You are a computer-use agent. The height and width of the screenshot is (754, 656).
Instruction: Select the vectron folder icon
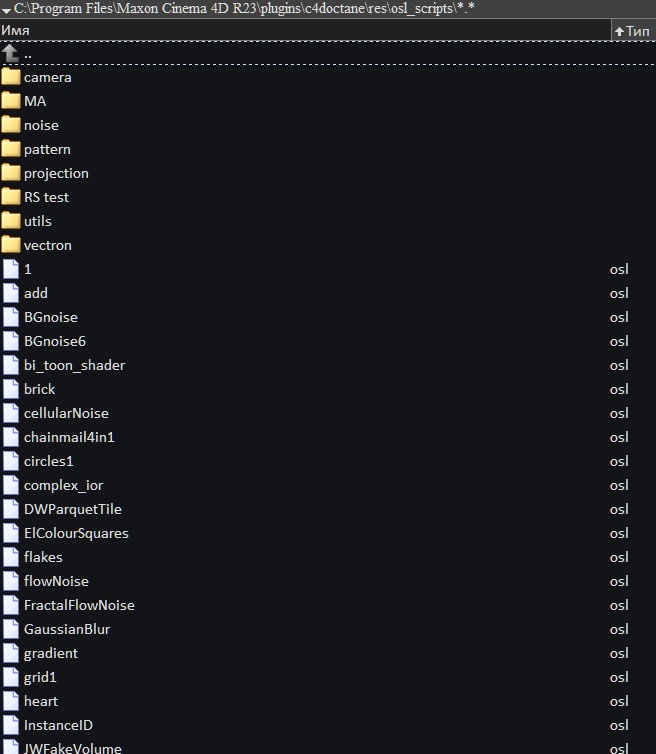pos(11,245)
